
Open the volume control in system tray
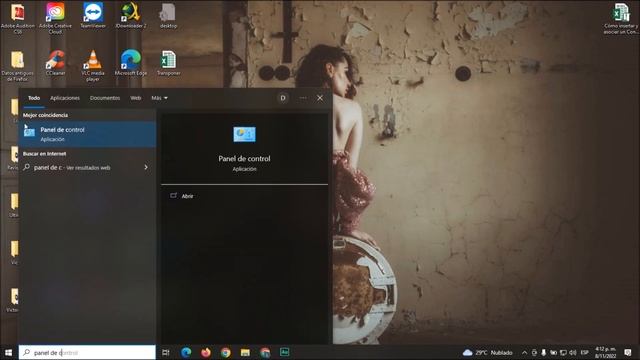point(573,352)
